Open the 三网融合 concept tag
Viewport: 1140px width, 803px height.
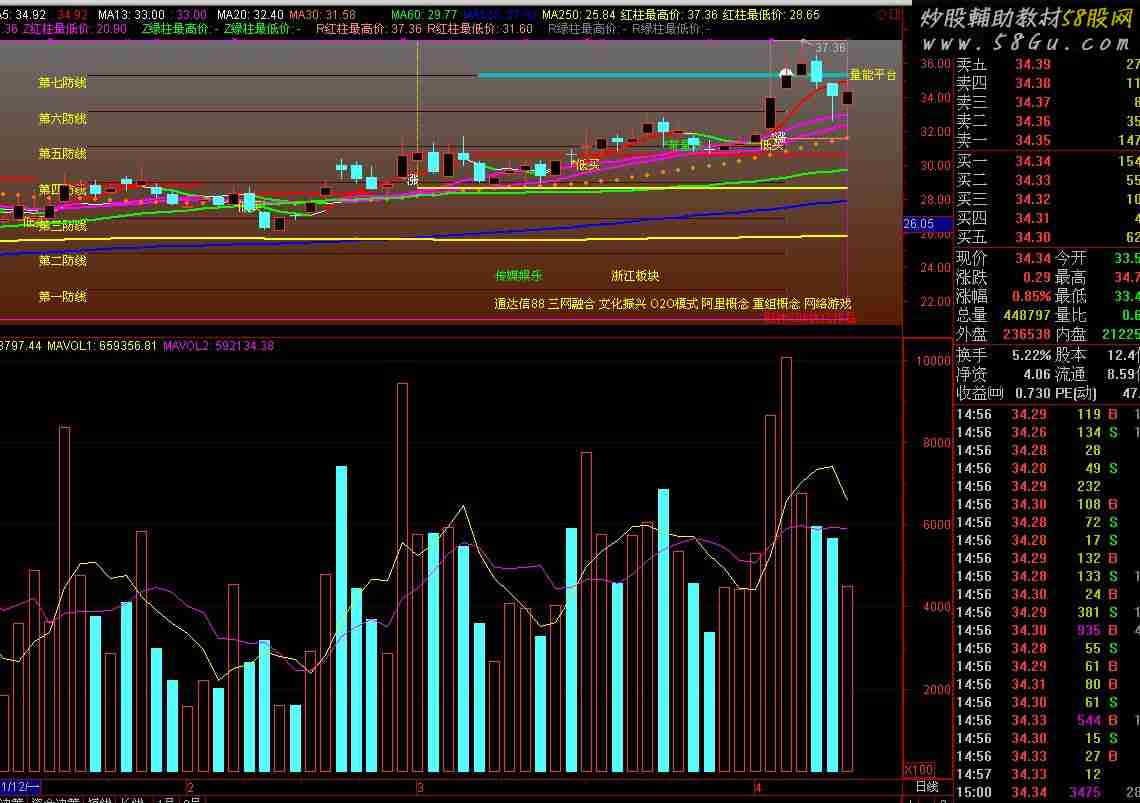click(x=571, y=303)
